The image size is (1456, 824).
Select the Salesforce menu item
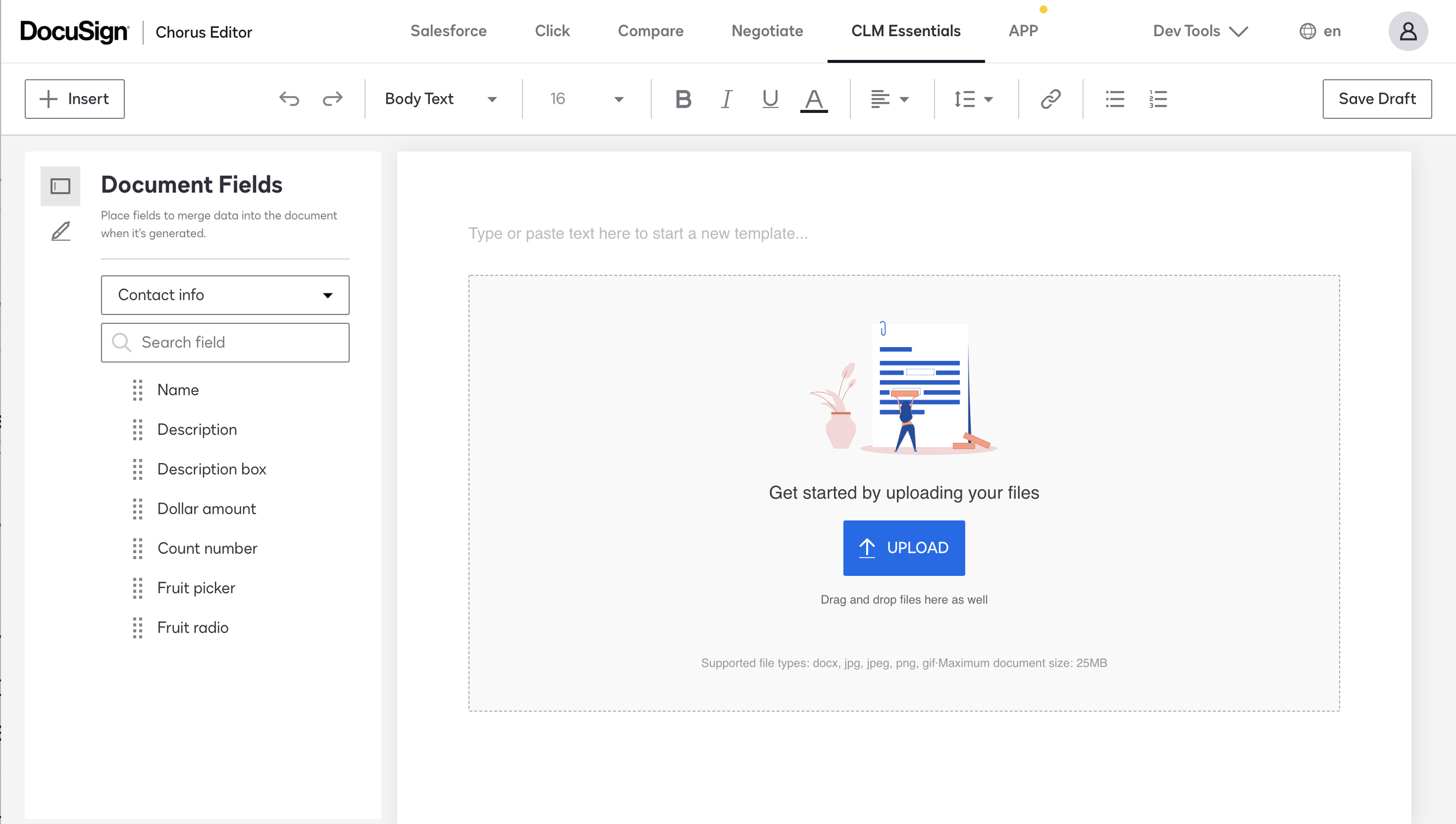(448, 31)
